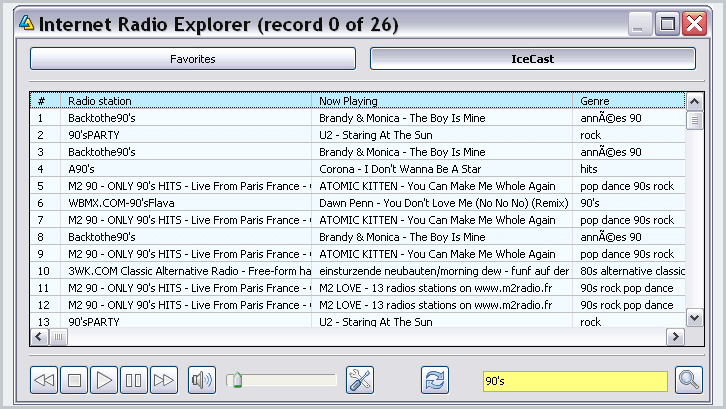Sort by the # column header
Image resolution: width=726 pixels, height=409 pixels.
(45, 101)
